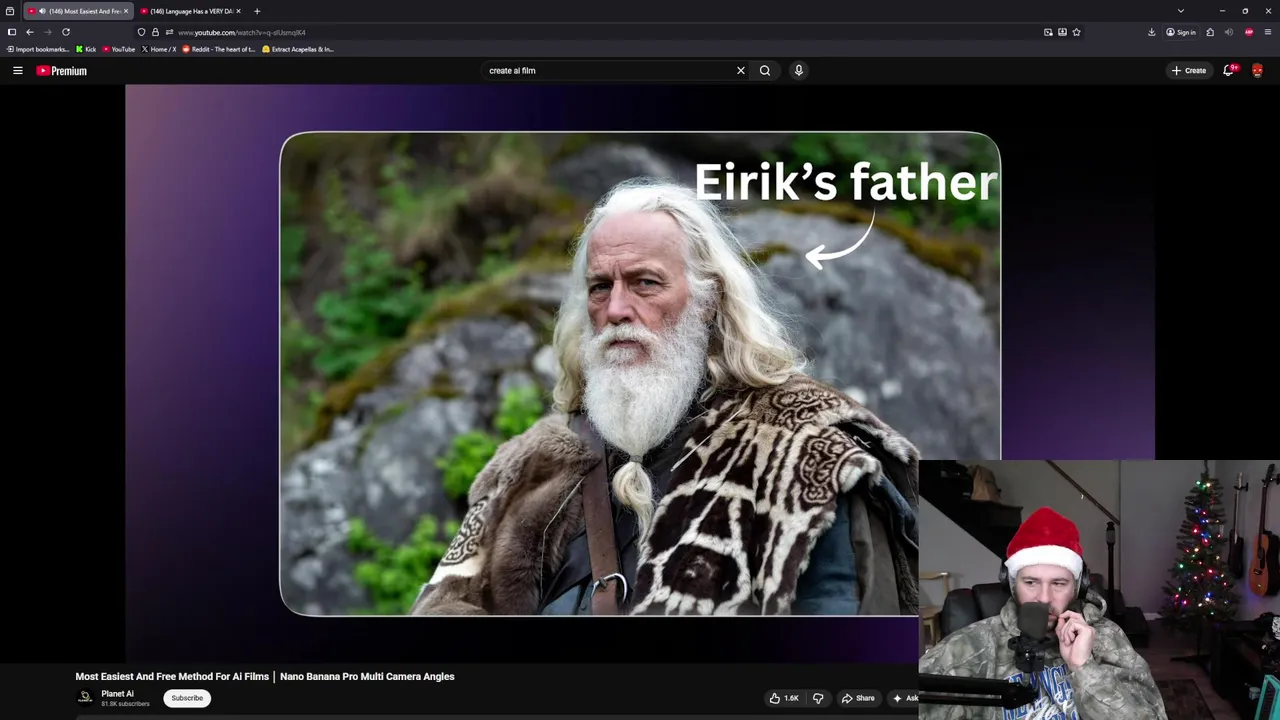
Task: Start voice search with the microphone
Action: [x=798, y=70]
